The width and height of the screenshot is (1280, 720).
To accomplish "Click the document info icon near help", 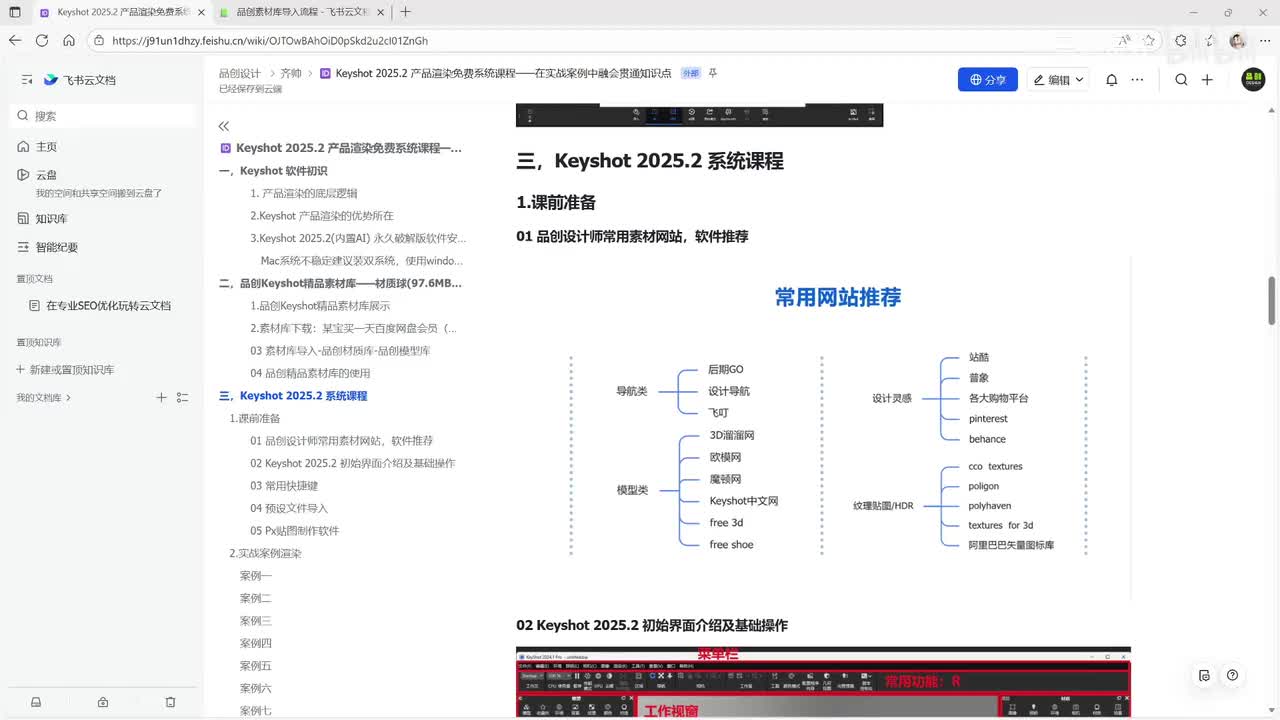I will click(1204, 675).
